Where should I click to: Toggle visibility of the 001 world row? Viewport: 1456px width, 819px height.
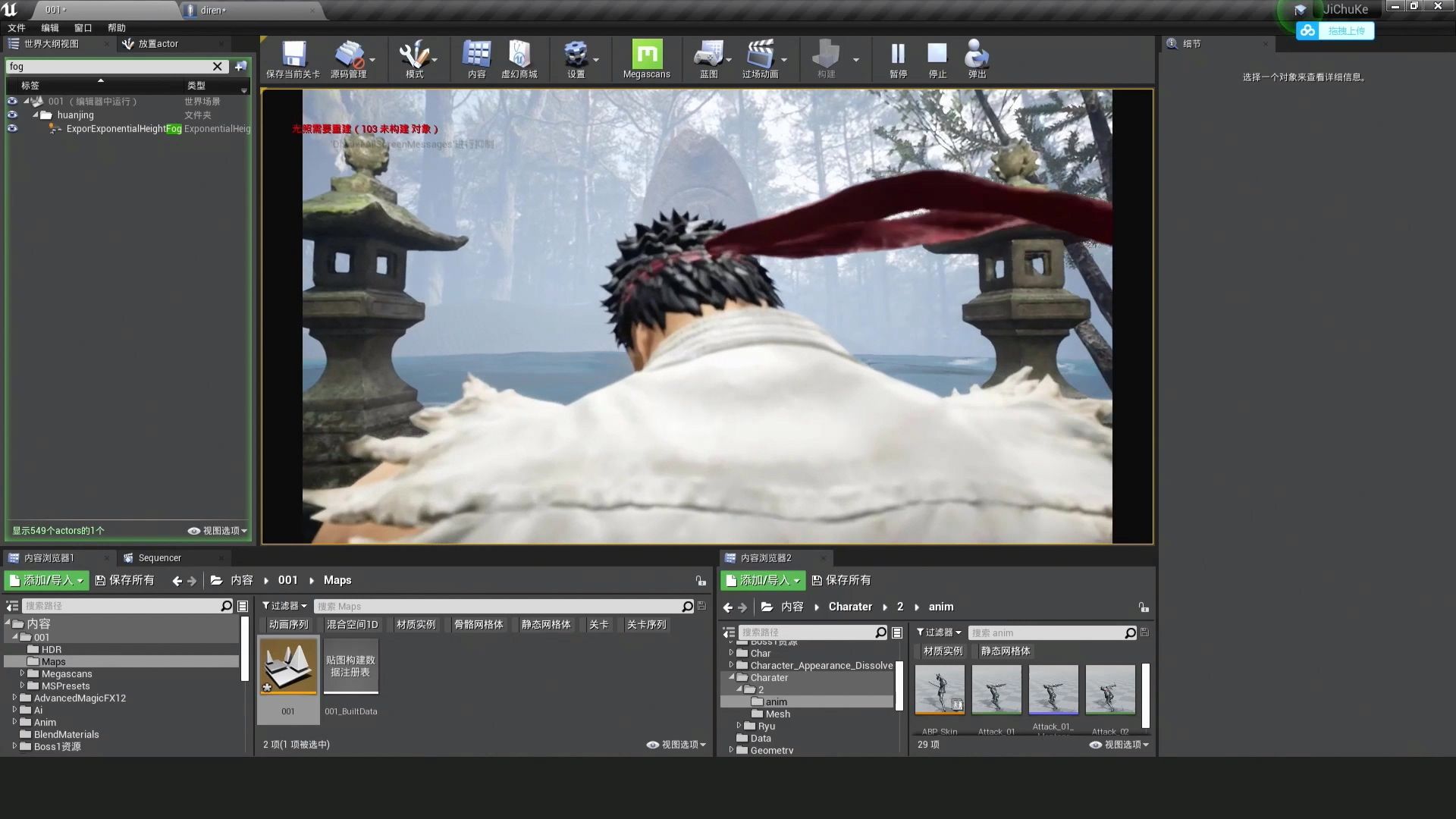[x=12, y=101]
